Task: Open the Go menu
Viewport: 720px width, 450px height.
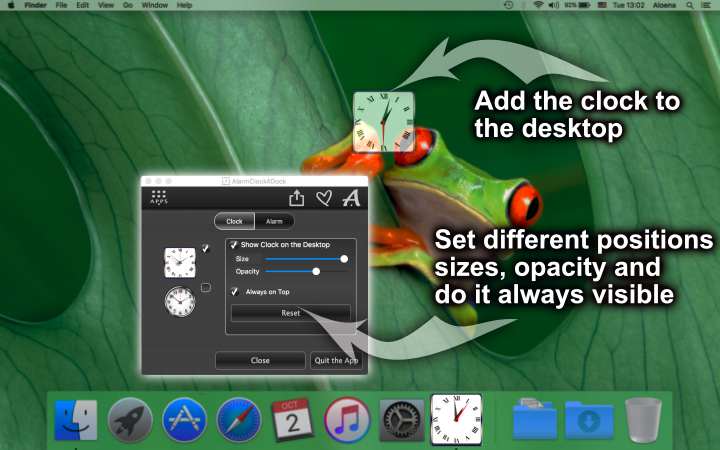Action: click(x=128, y=5)
